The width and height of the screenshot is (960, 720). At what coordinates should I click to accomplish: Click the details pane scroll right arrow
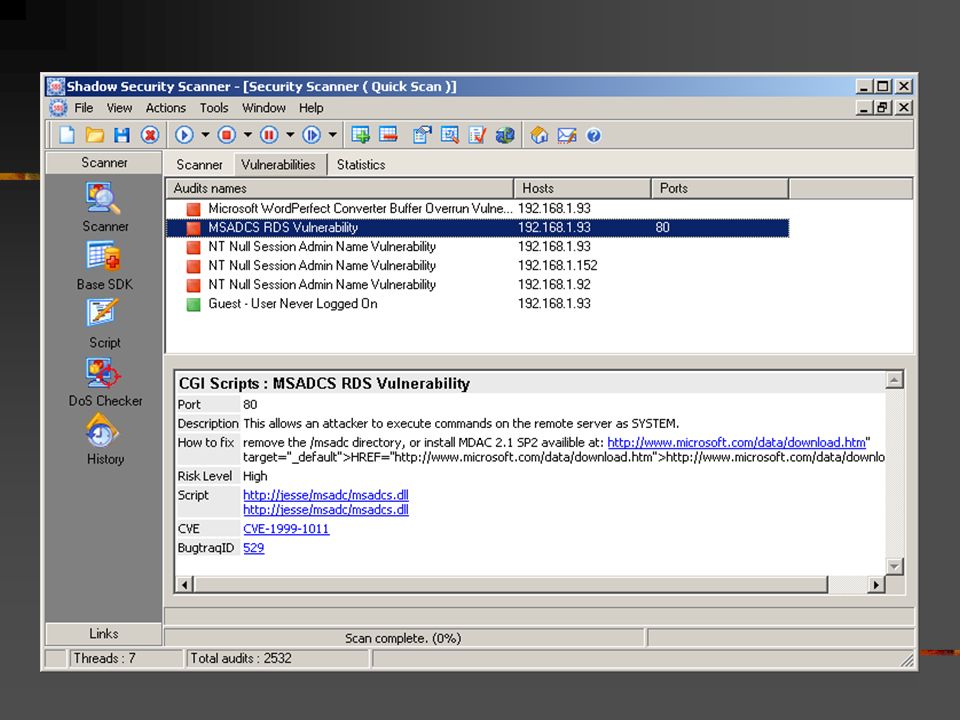pos(876,585)
